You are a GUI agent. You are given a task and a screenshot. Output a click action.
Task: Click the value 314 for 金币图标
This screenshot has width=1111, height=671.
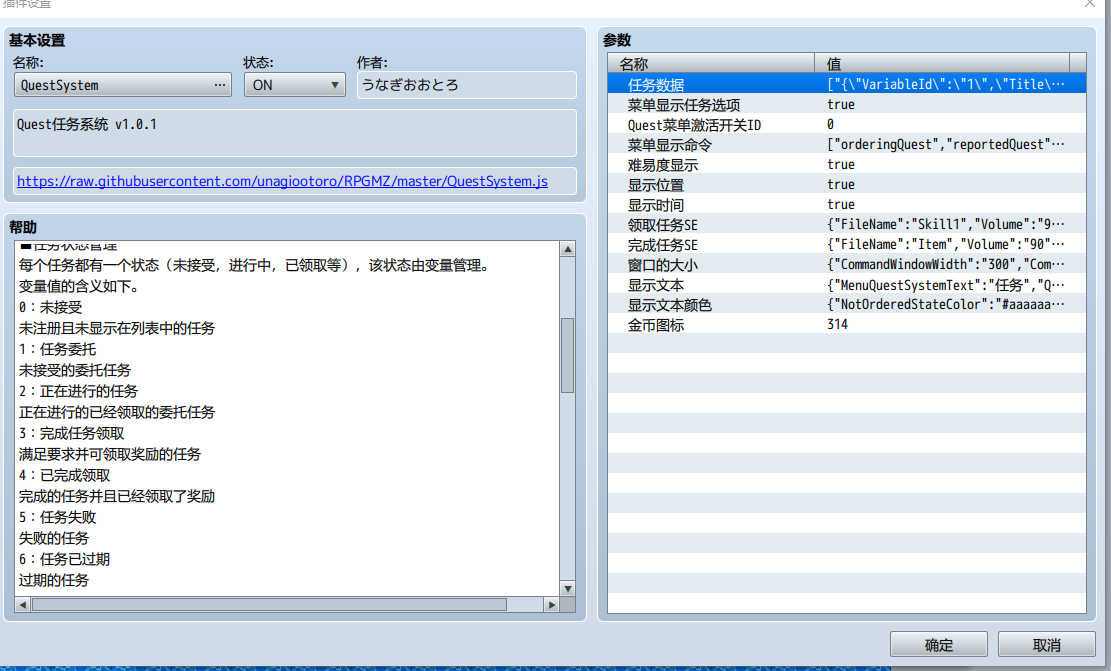838,325
